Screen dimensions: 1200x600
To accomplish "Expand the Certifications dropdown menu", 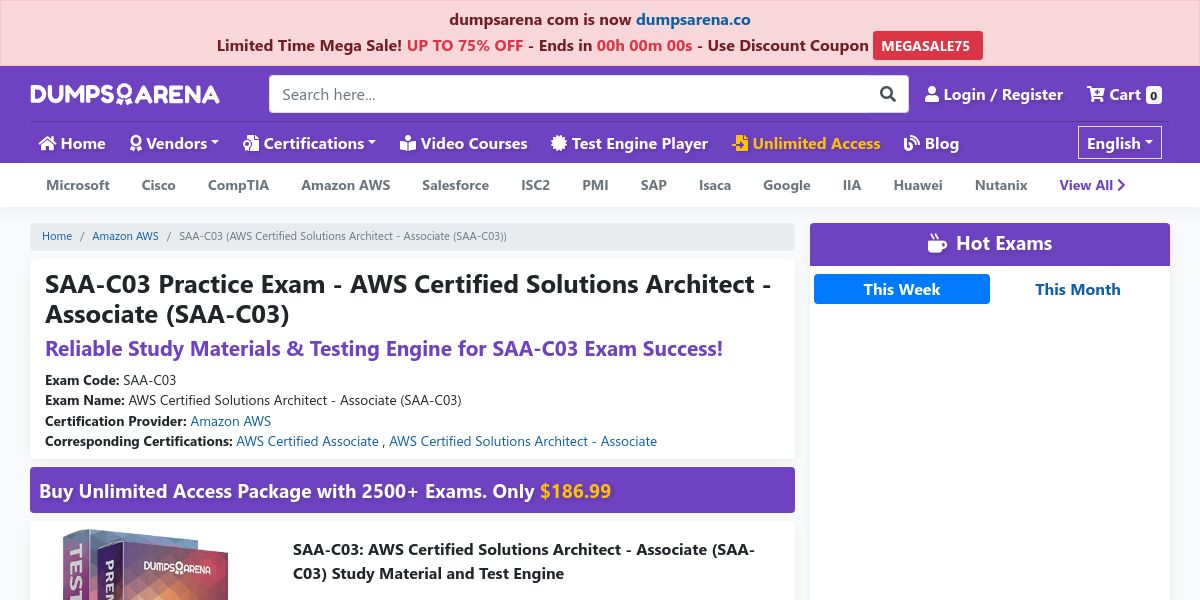I will (309, 143).
